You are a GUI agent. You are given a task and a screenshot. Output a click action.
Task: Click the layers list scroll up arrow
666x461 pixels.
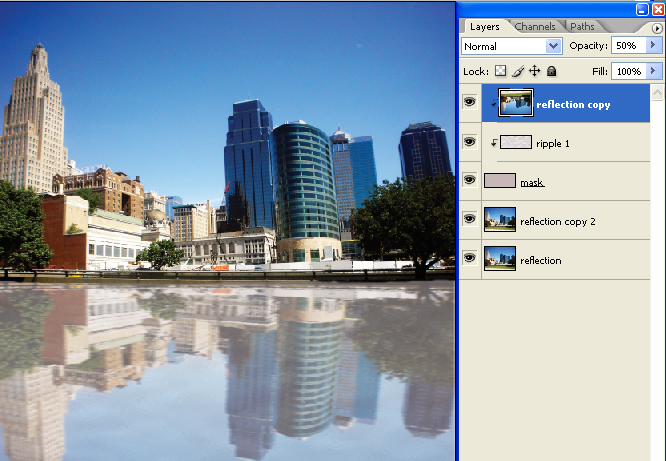[658, 92]
